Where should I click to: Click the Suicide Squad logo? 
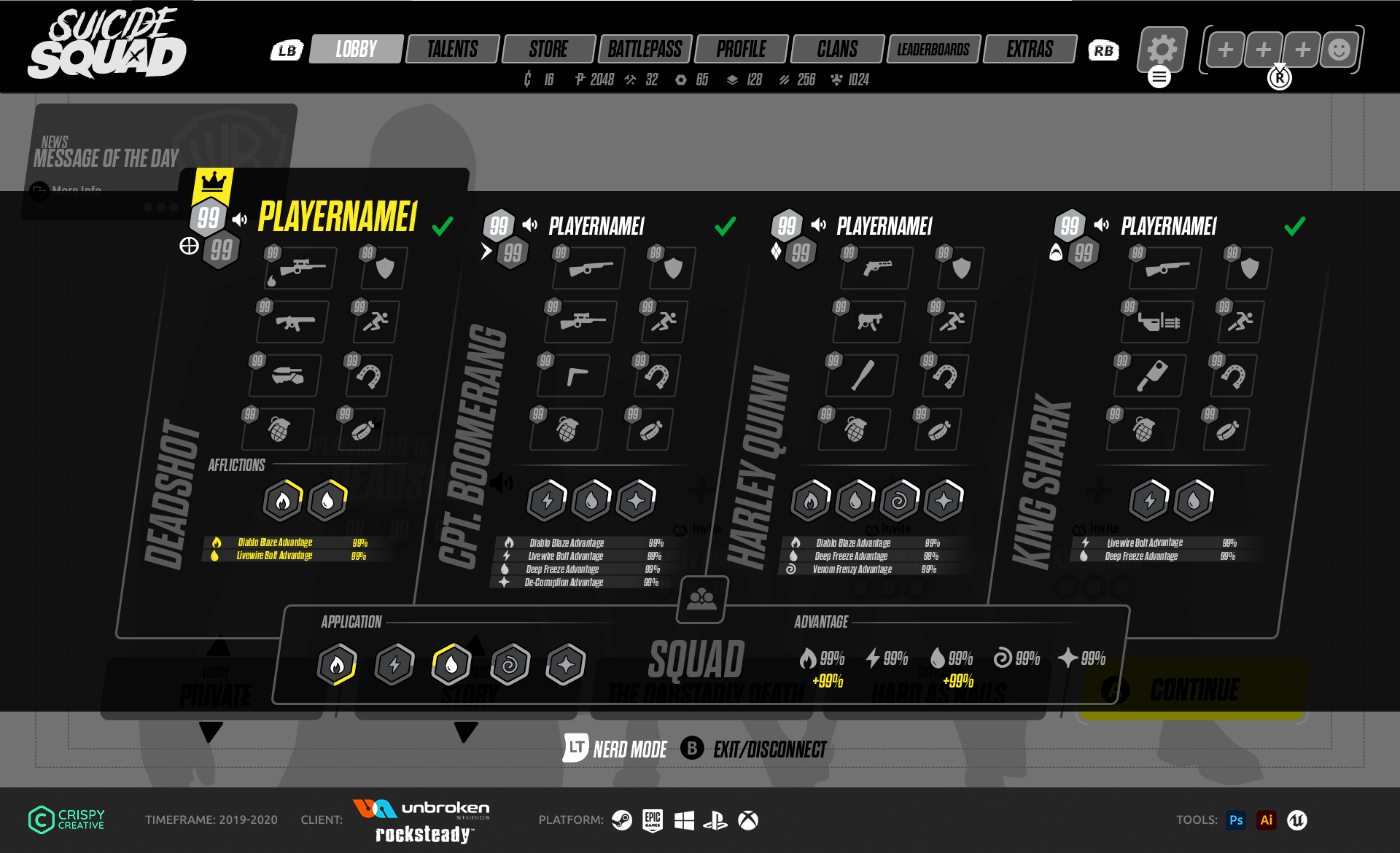click(107, 44)
